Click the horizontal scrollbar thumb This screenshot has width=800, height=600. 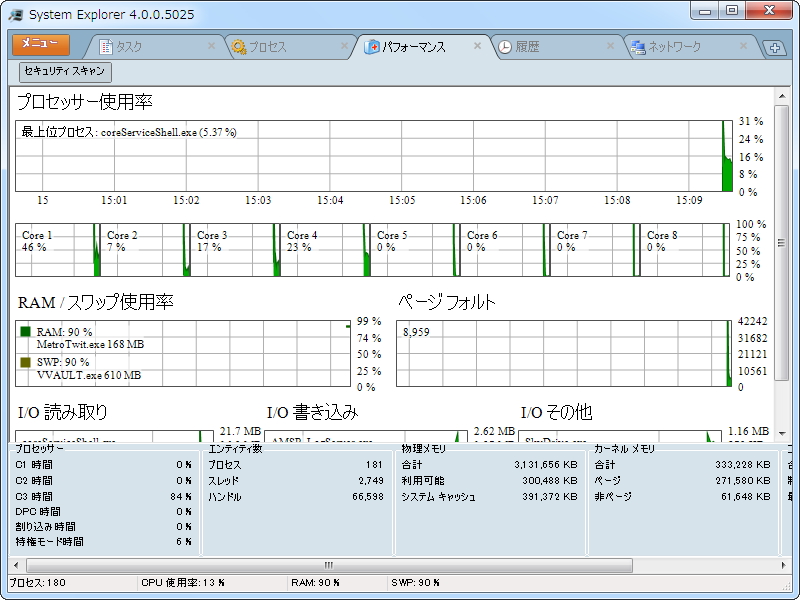pos(330,565)
